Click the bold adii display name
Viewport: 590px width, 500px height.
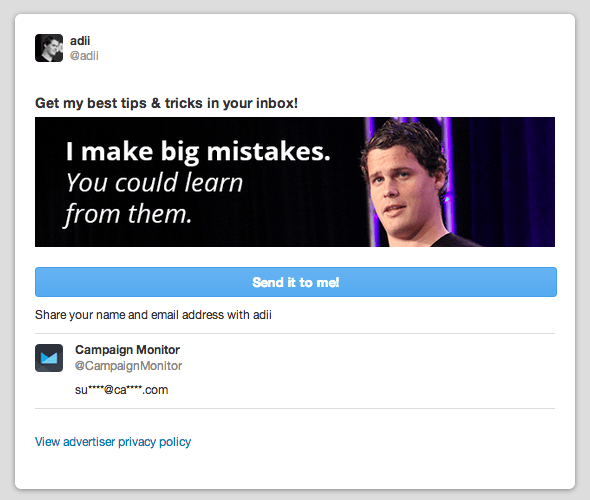click(x=80, y=41)
